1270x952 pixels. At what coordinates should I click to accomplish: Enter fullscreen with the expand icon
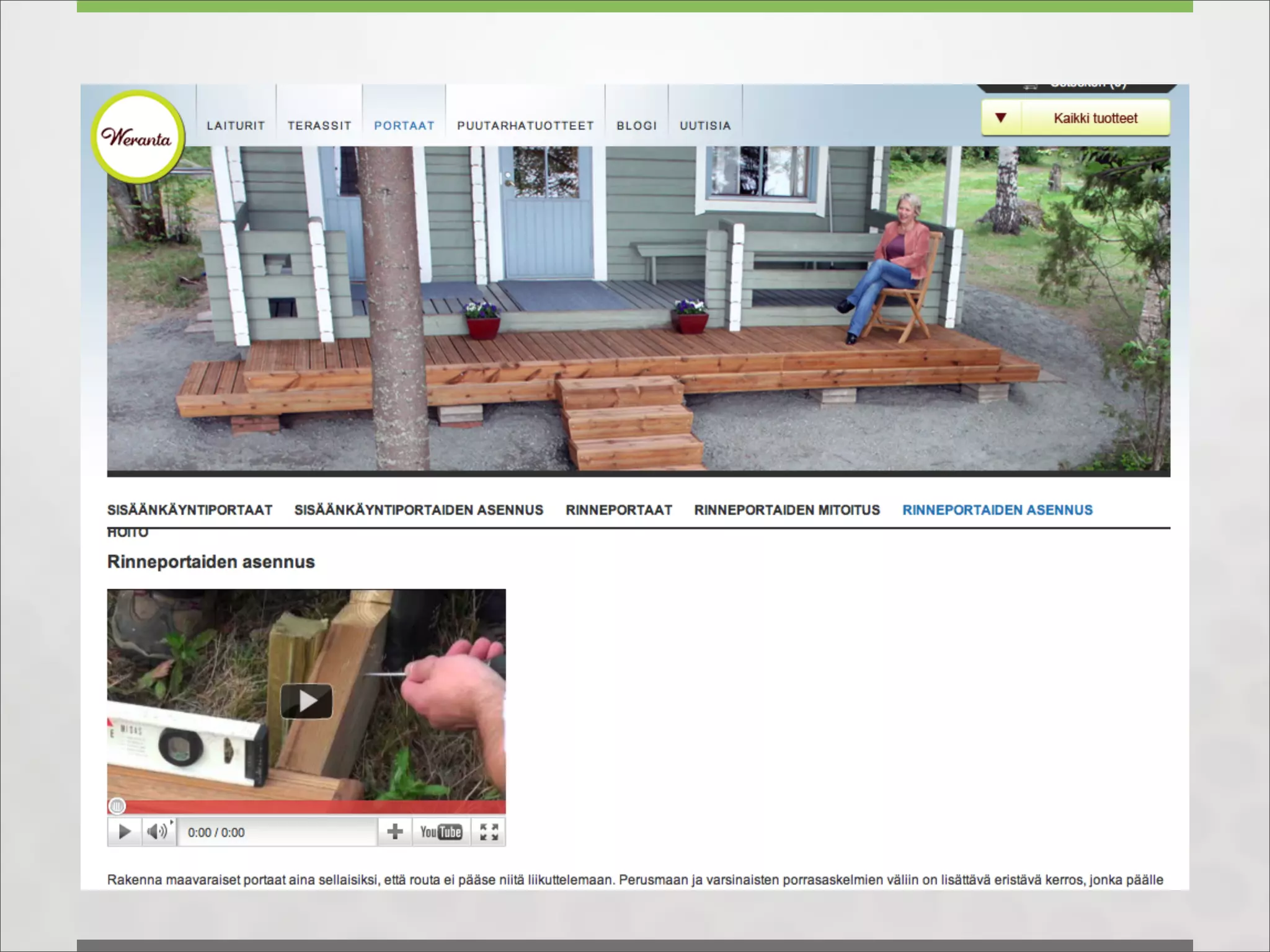[489, 832]
